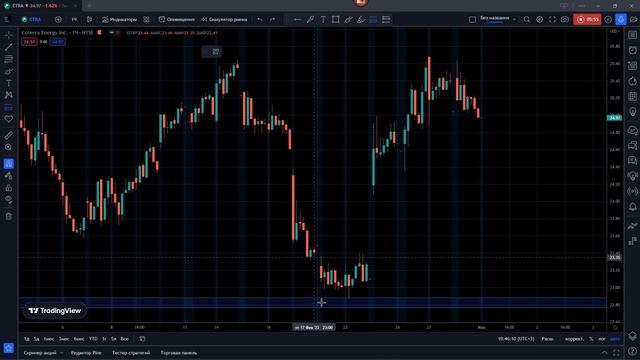Select text tool in left sidebar
The height and width of the screenshot is (360, 640).
tap(9, 83)
